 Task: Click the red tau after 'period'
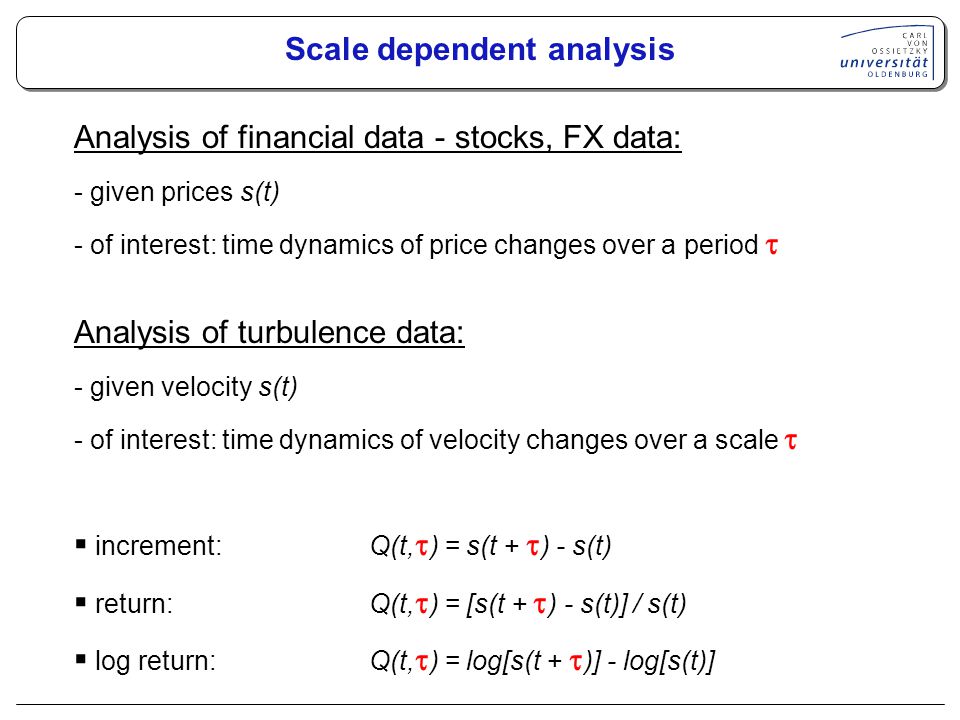click(771, 246)
